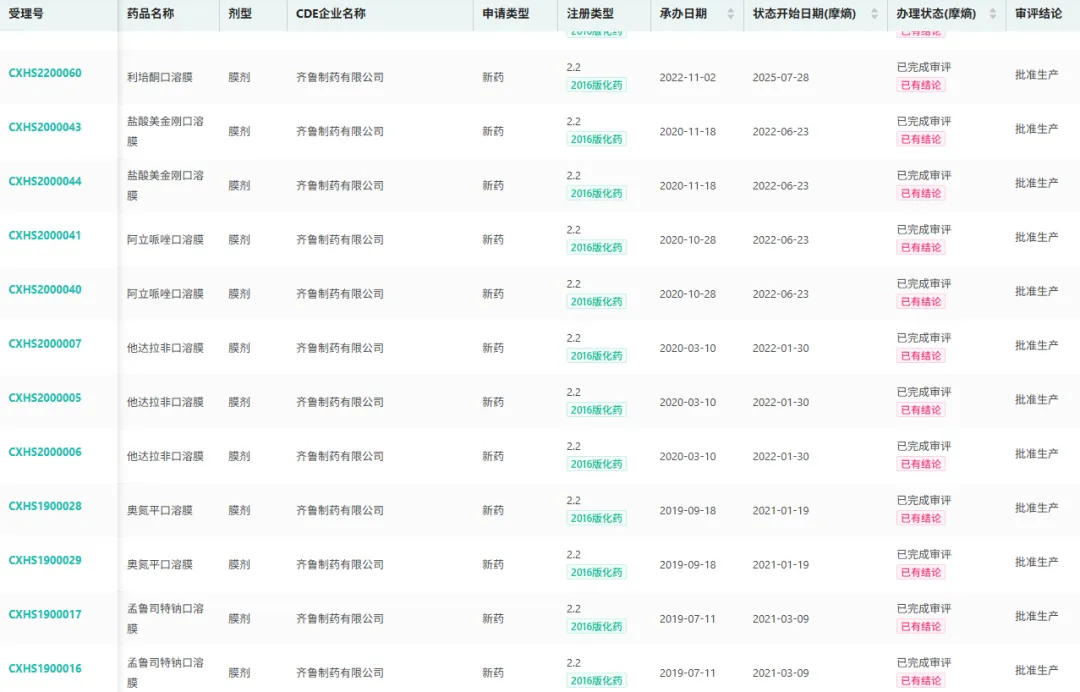Select link CXHS2000007

pos(45,343)
